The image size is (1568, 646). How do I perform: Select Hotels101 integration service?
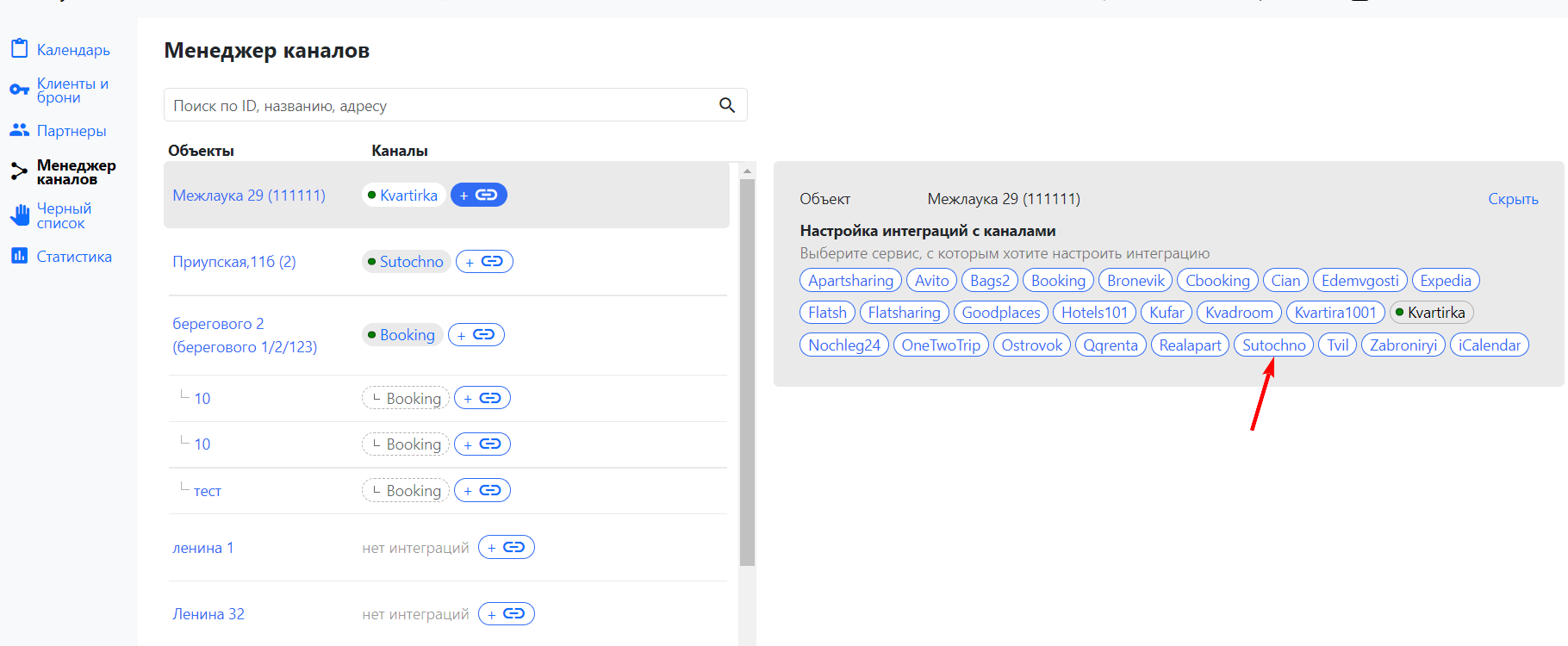(1095, 312)
